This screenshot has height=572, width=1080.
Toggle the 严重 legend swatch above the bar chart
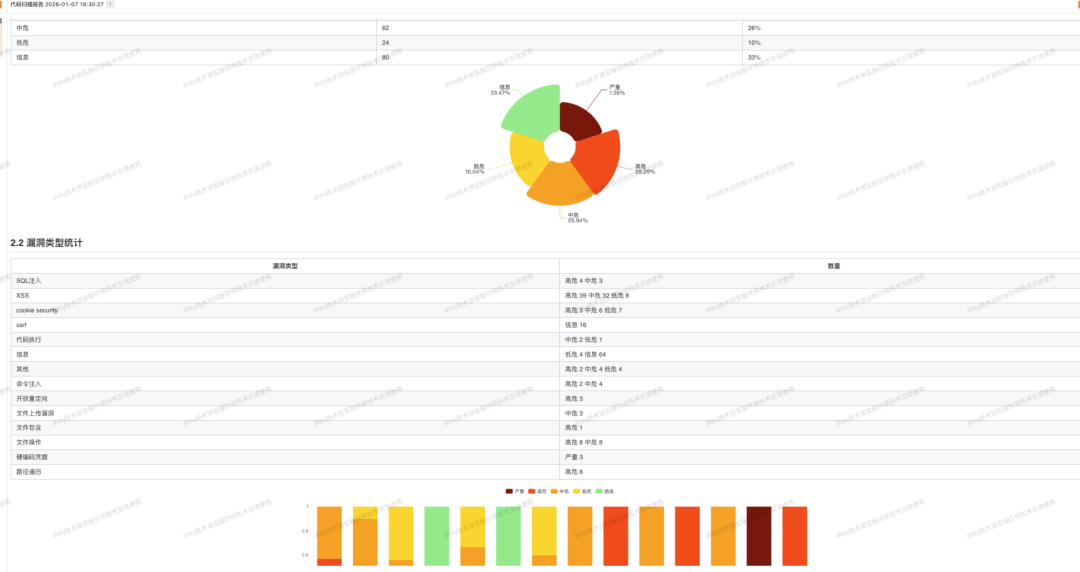pos(509,491)
